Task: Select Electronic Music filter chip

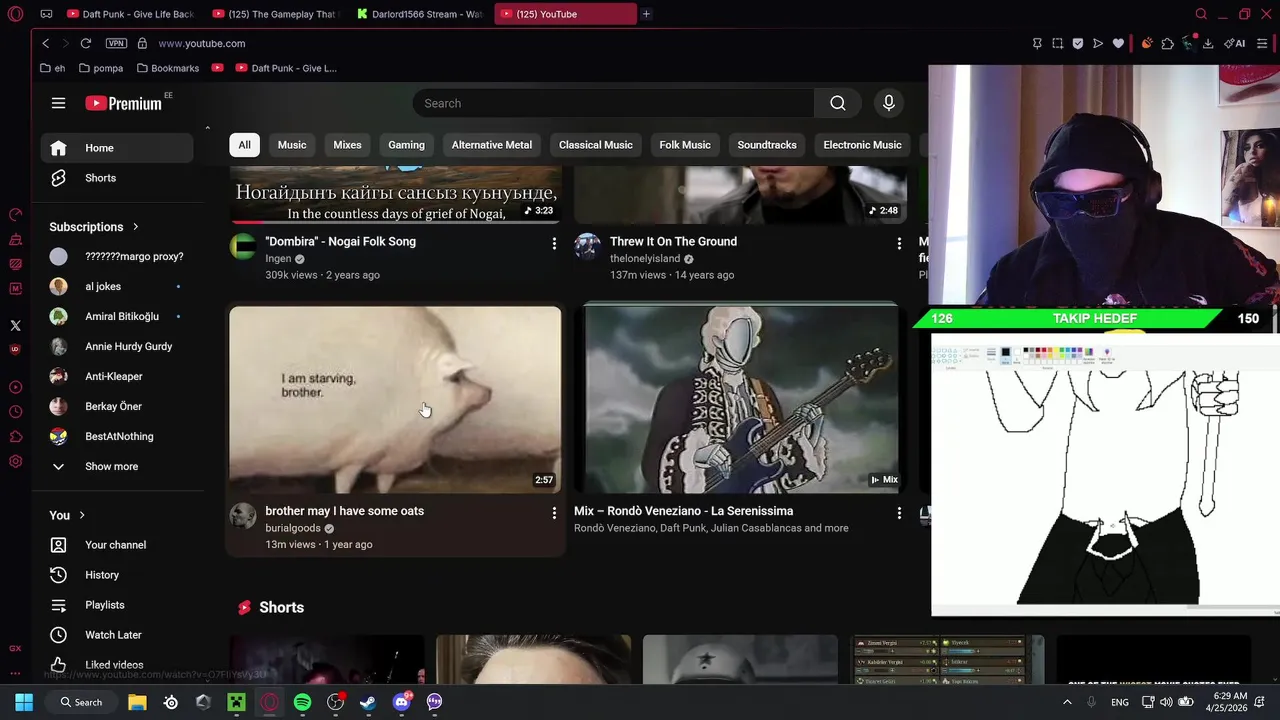Action: [x=862, y=145]
